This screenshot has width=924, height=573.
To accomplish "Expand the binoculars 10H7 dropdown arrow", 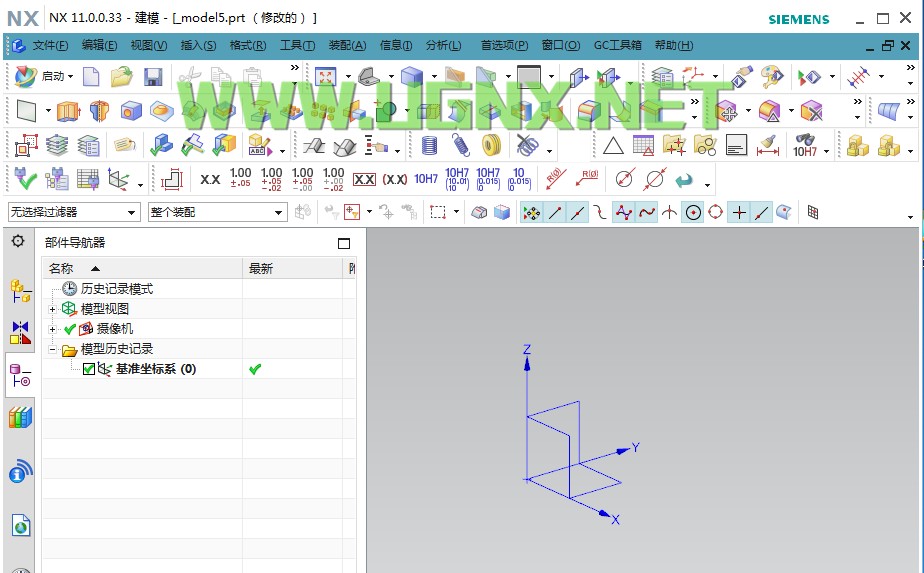I will [x=826, y=152].
